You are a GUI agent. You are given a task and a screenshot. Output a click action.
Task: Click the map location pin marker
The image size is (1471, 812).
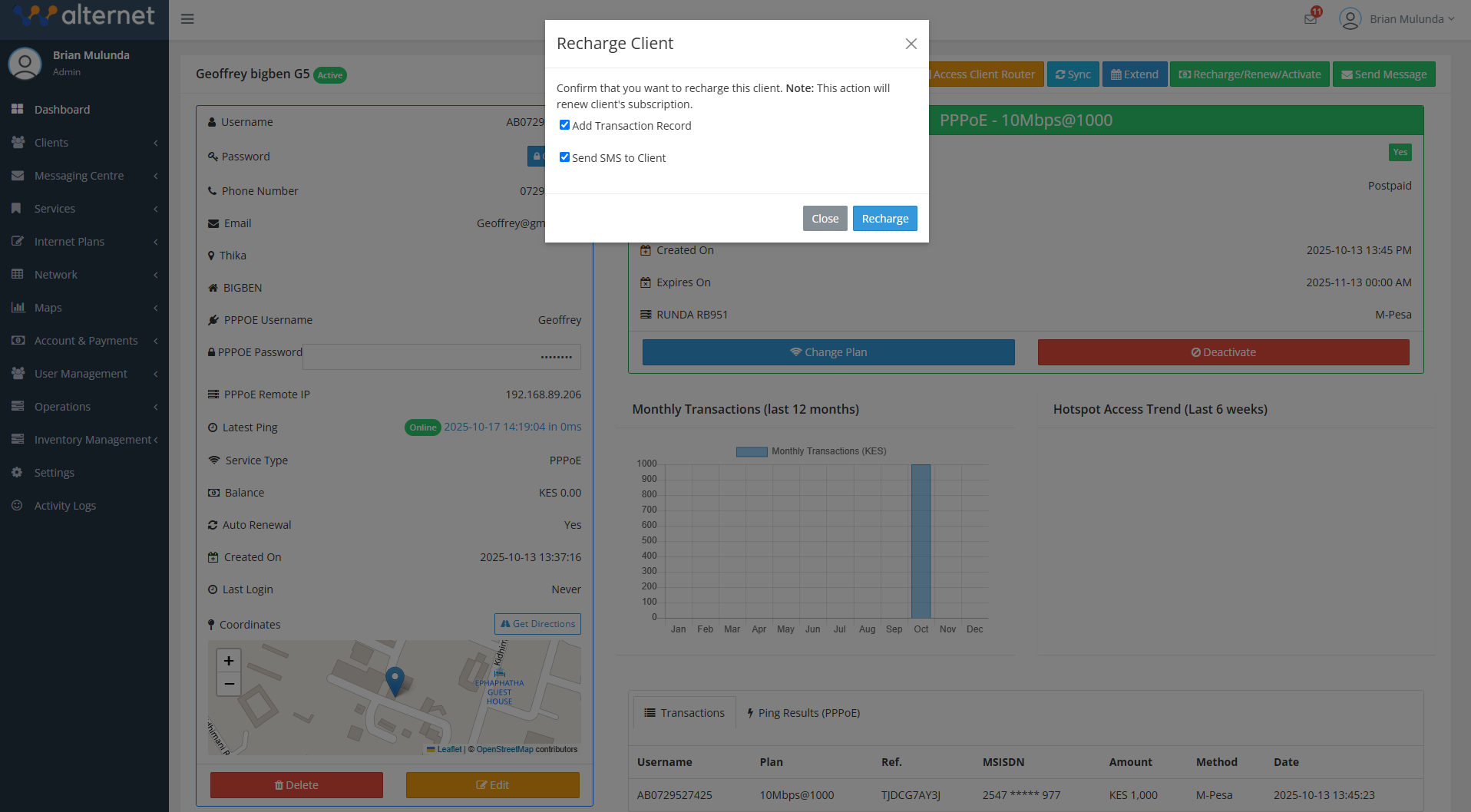click(395, 680)
